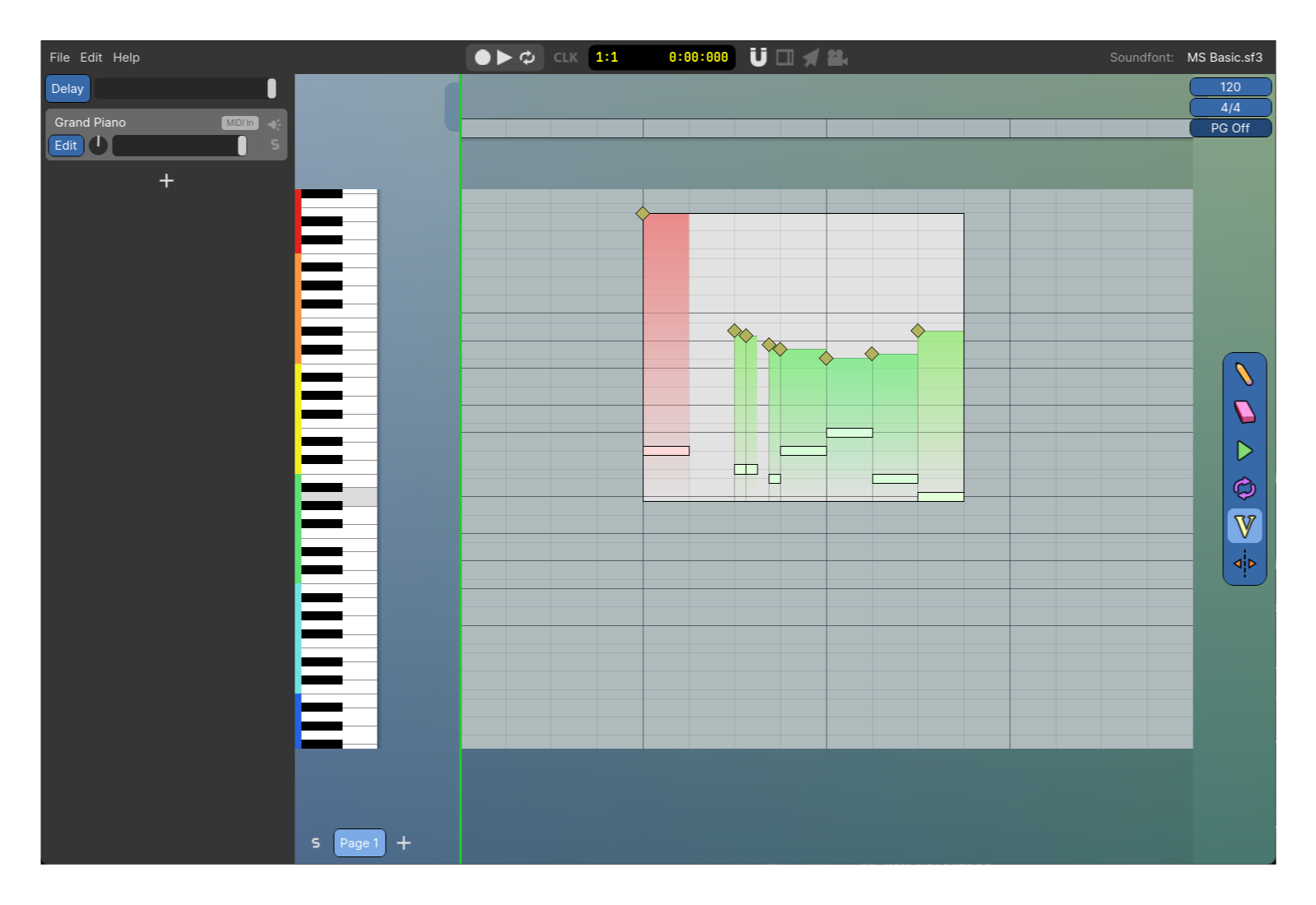Click the split/mirror tool icon
Screen dimensions: 1316x905
point(1244,564)
